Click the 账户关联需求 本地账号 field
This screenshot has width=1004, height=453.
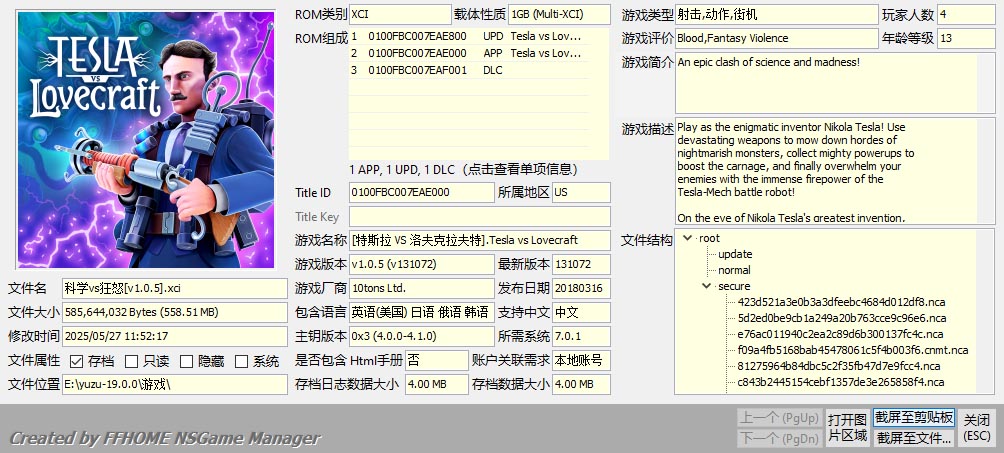pyautogui.click(x=581, y=360)
